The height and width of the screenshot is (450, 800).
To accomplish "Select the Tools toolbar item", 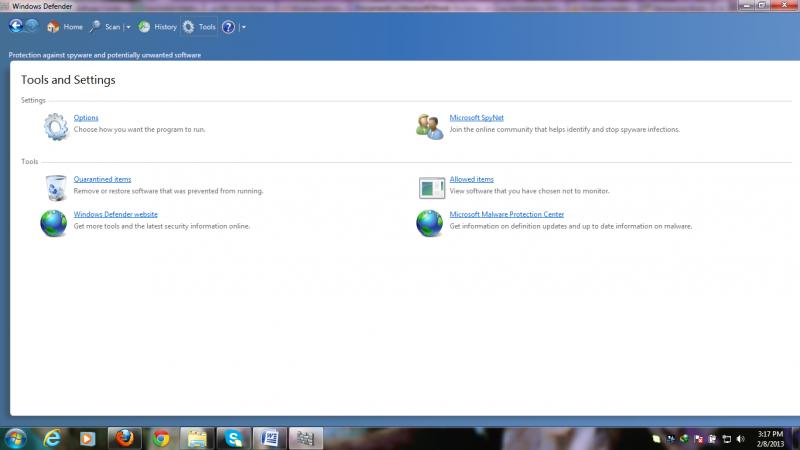I will pos(199,27).
